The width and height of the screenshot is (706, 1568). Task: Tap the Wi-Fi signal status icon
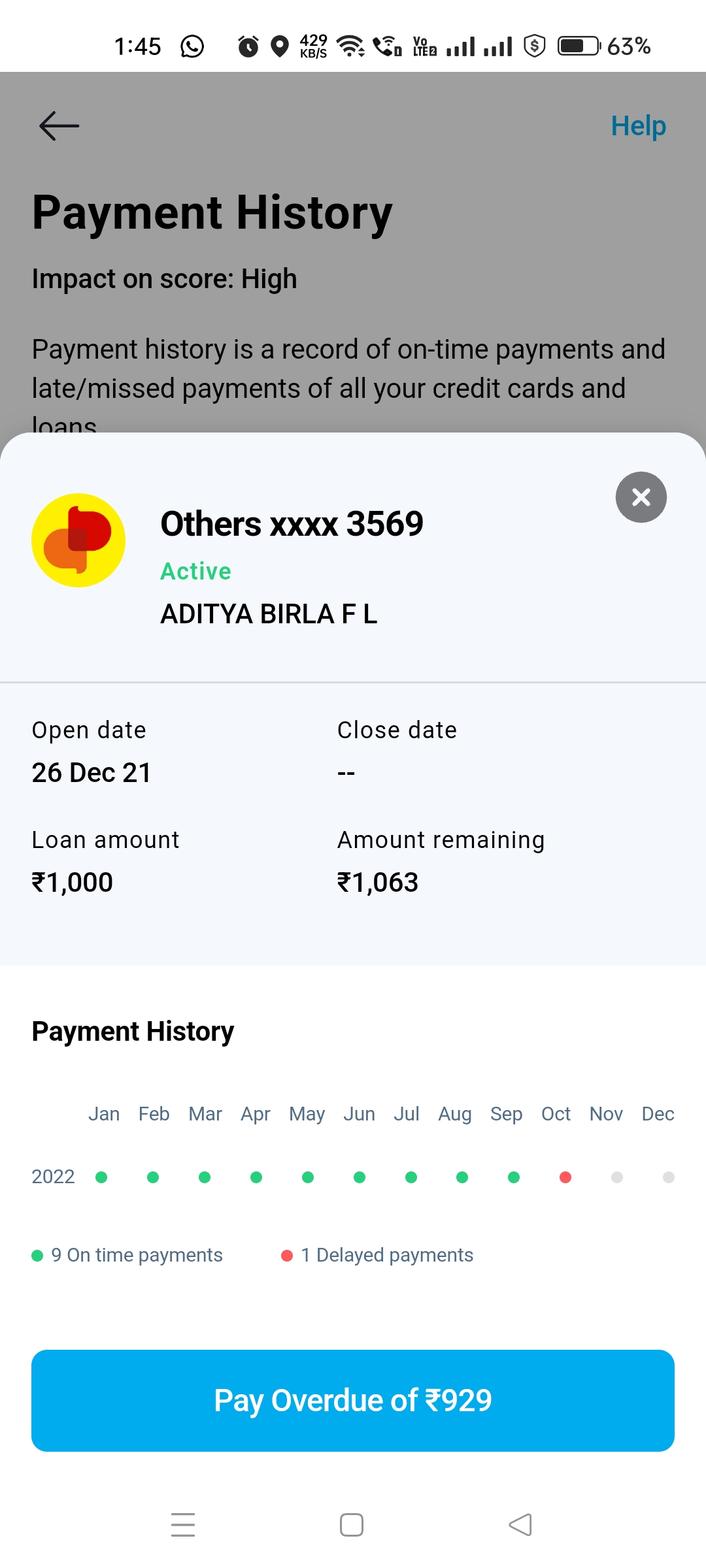point(350,46)
